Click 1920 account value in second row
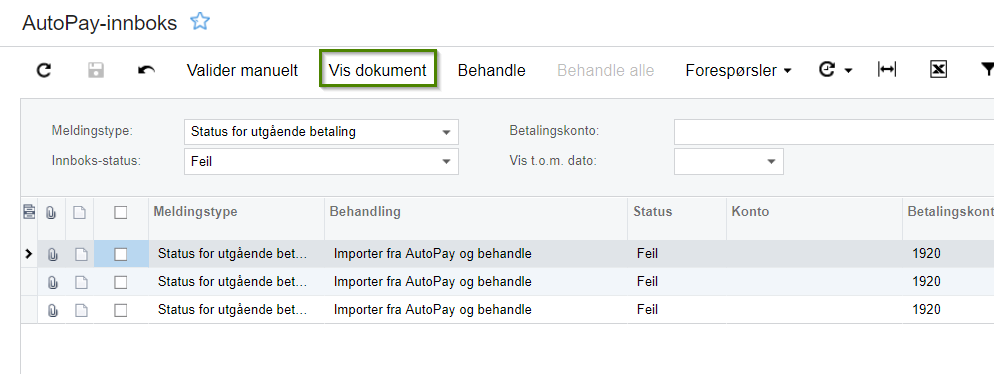 [x=926, y=281]
